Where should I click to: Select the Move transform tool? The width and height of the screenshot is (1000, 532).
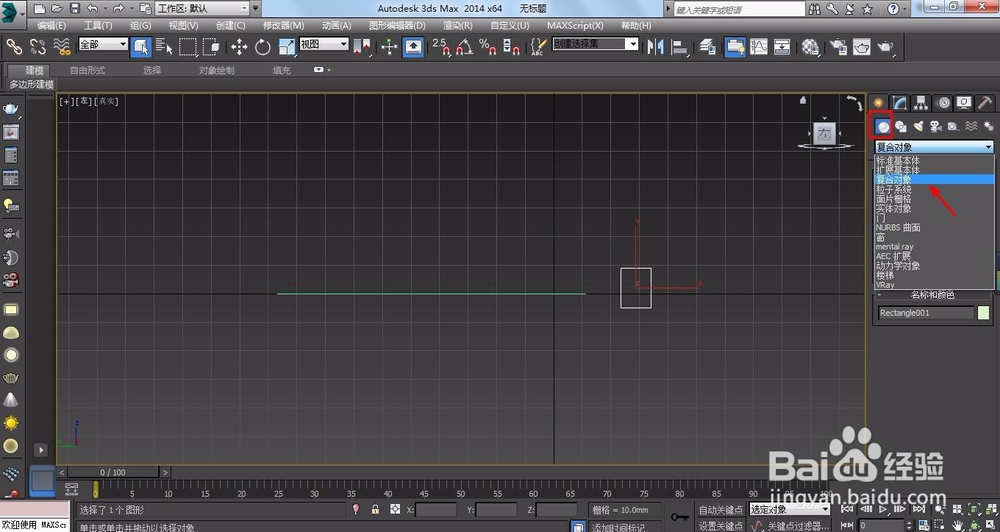tap(239, 47)
